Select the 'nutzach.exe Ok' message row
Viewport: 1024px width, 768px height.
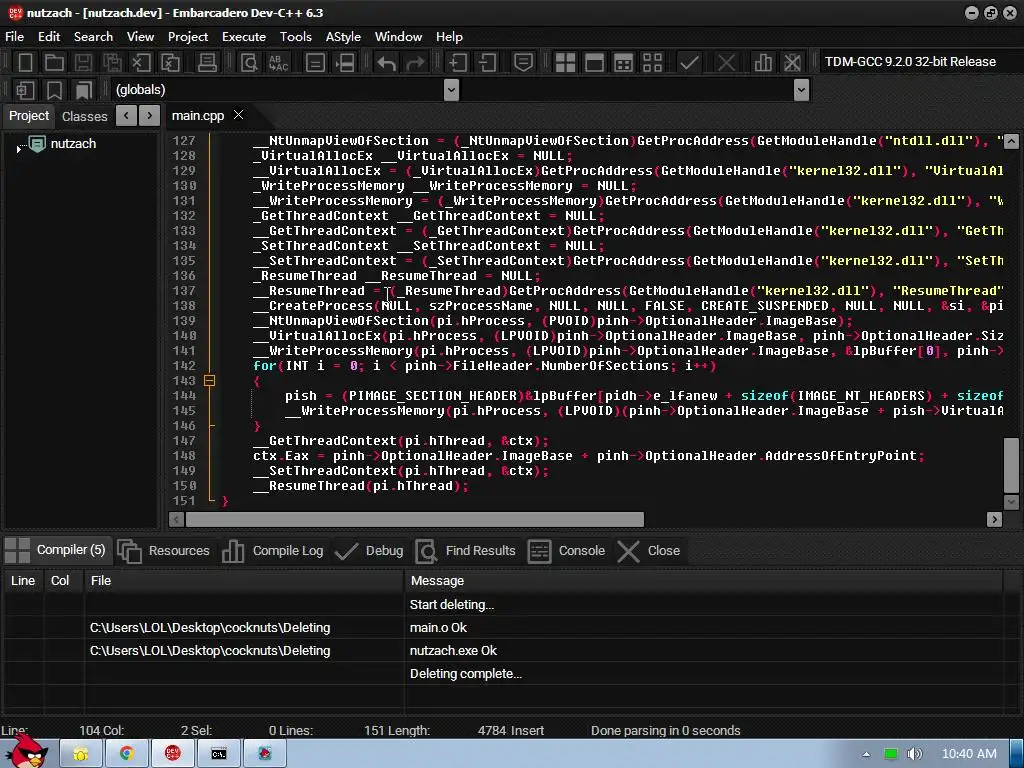click(x=503, y=650)
